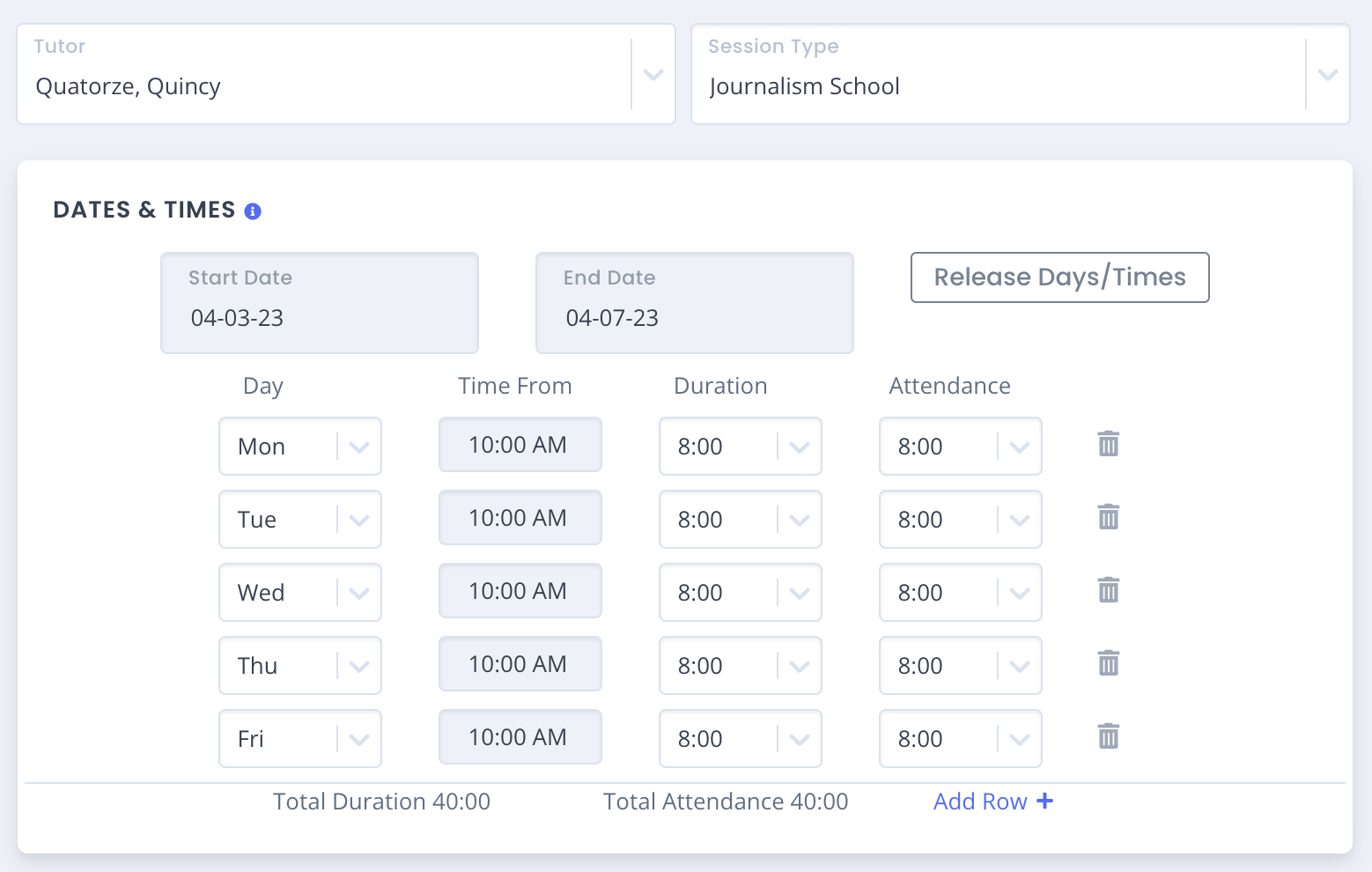The width and height of the screenshot is (1372, 872).
Task: Open the Tutor dropdown
Action: pos(346,74)
